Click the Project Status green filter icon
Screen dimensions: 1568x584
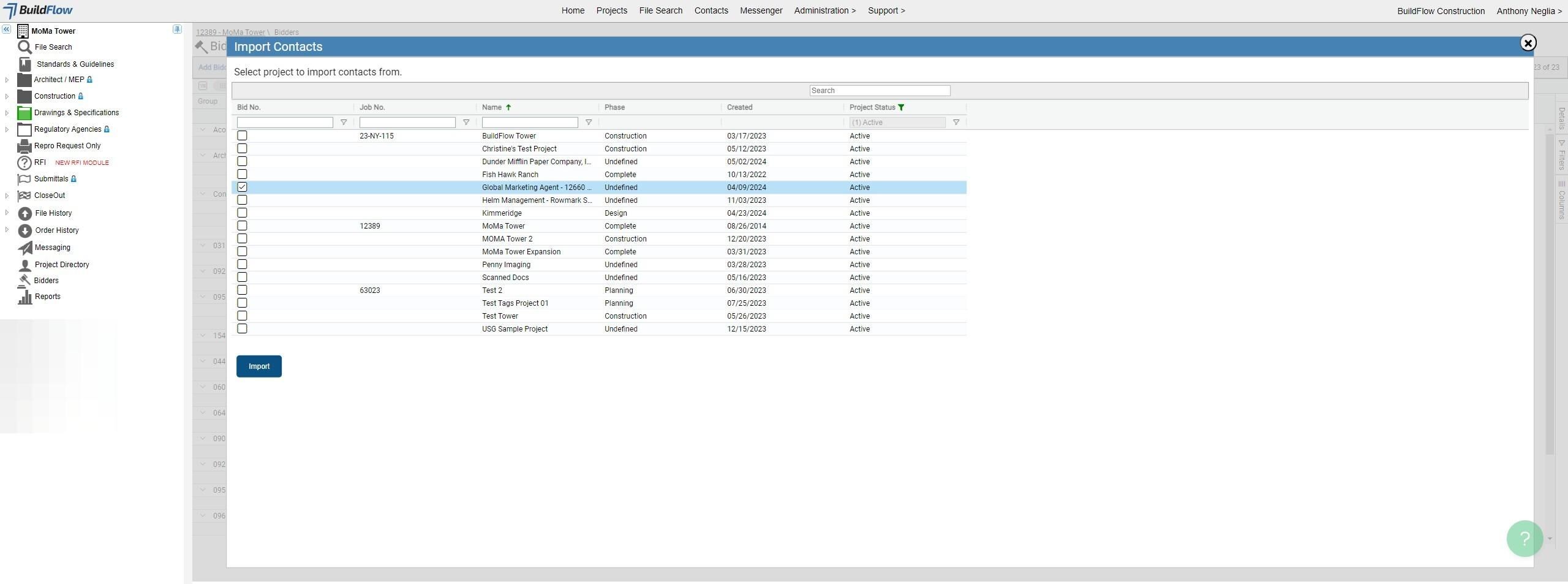(x=901, y=107)
